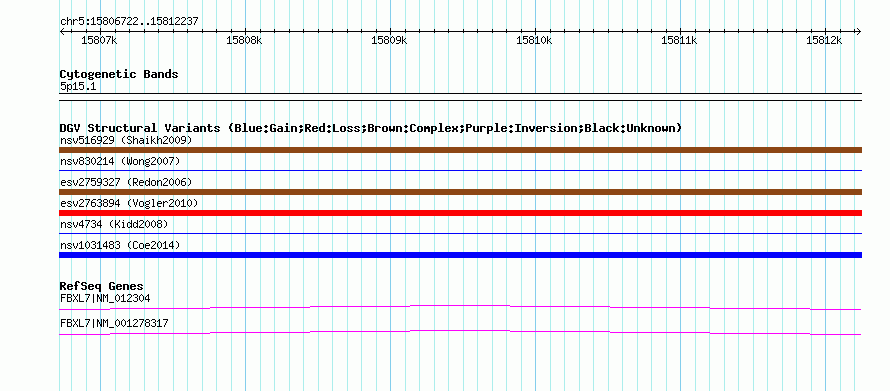
Task: Open FBXL7|NM_001278317 gene label
Action: coord(114,323)
